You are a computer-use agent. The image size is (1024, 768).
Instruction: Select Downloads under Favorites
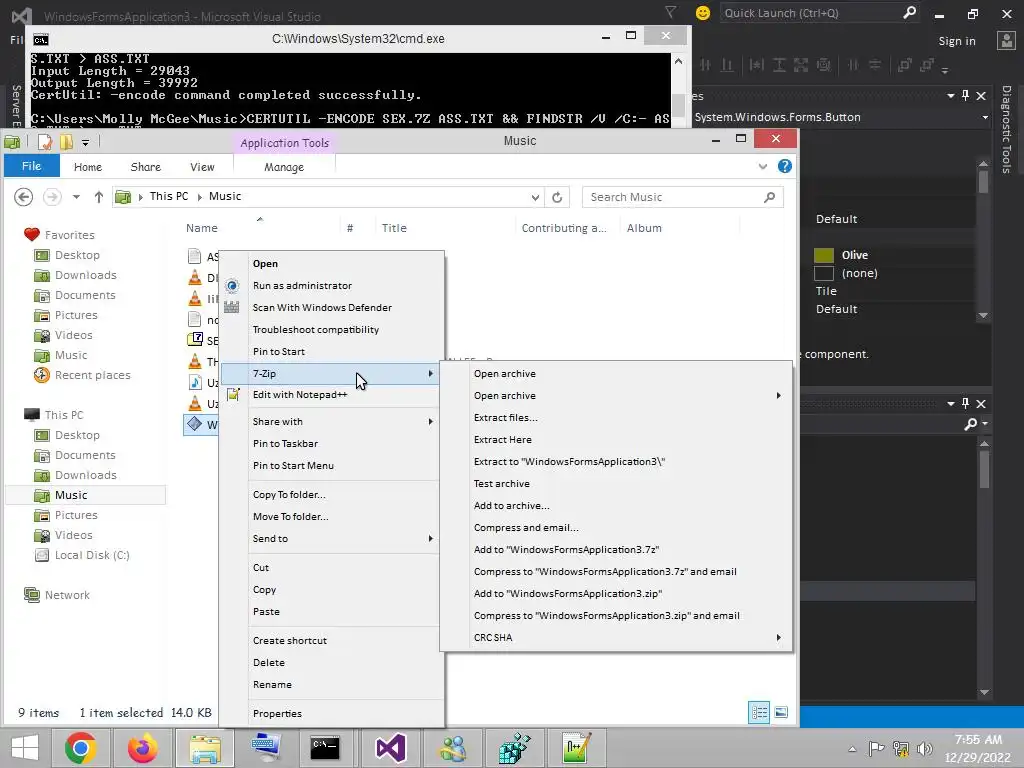click(x=85, y=276)
